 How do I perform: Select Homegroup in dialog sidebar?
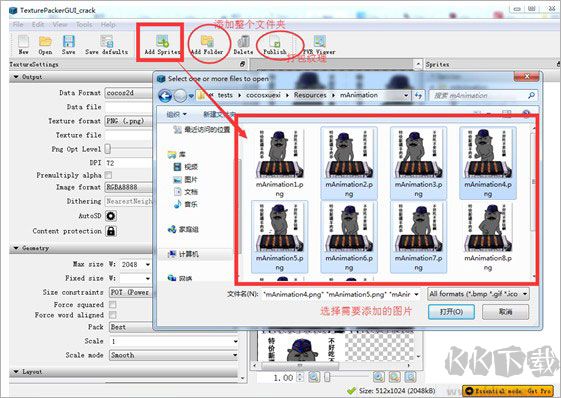(183, 229)
